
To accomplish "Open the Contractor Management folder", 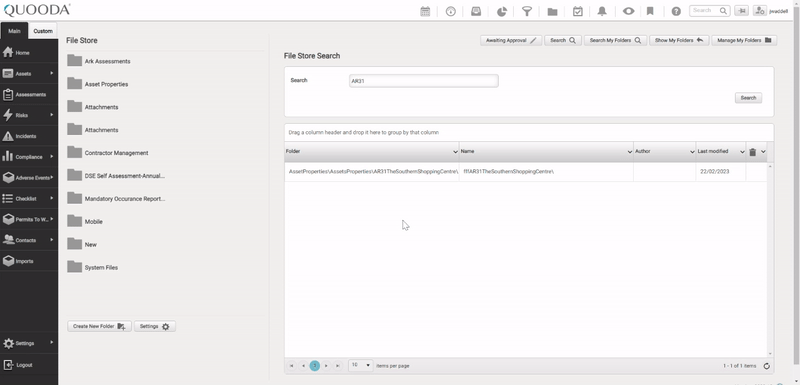I will 108,153.
